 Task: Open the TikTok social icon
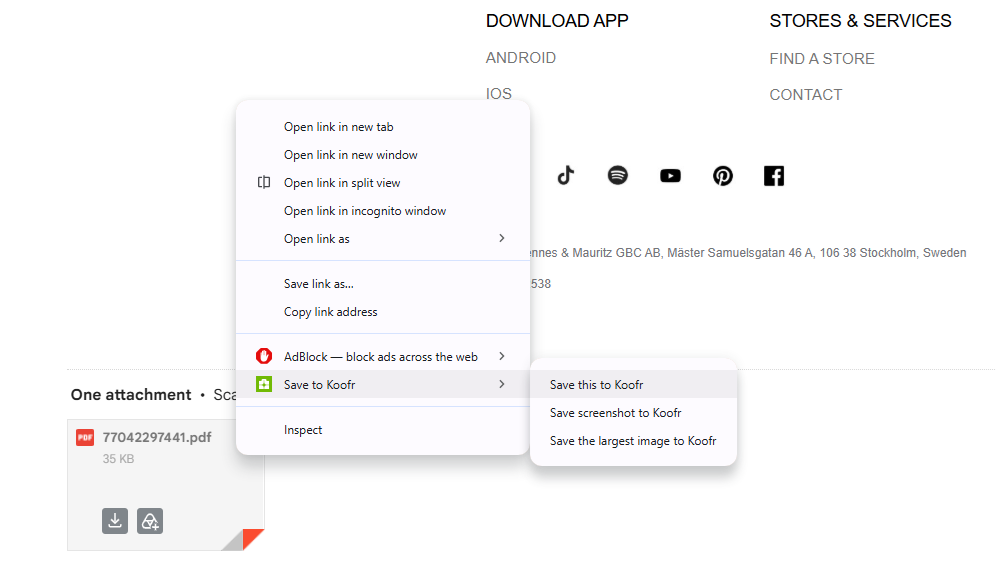(x=565, y=175)
